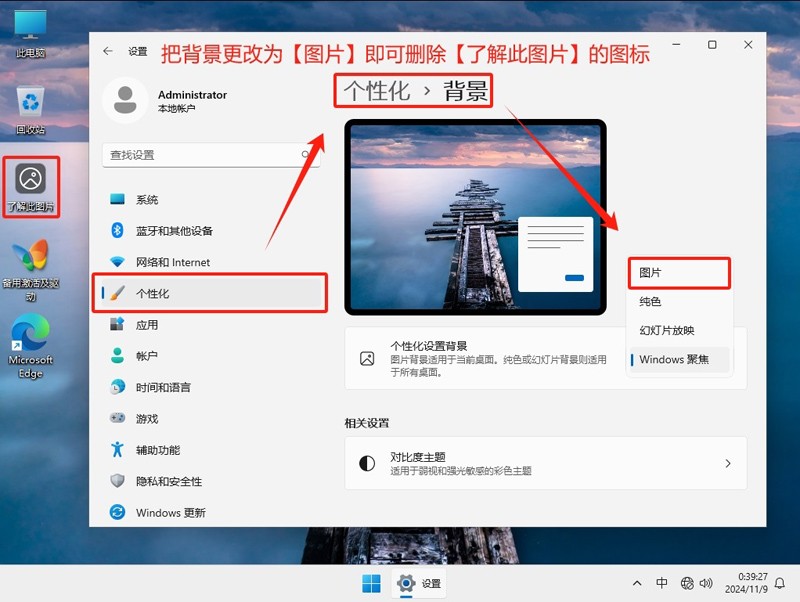Open 辅助功能 settings

158,450
